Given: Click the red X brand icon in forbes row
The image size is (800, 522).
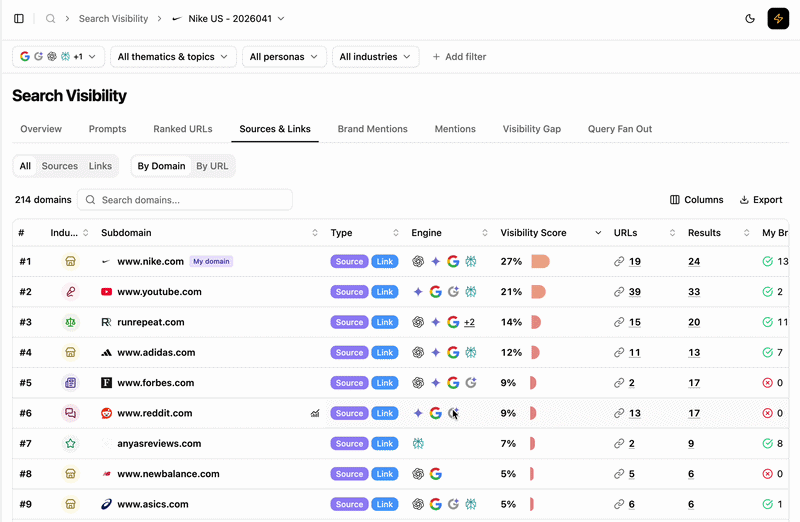Looking at the screenshot, I should click(x=767, y=383).
